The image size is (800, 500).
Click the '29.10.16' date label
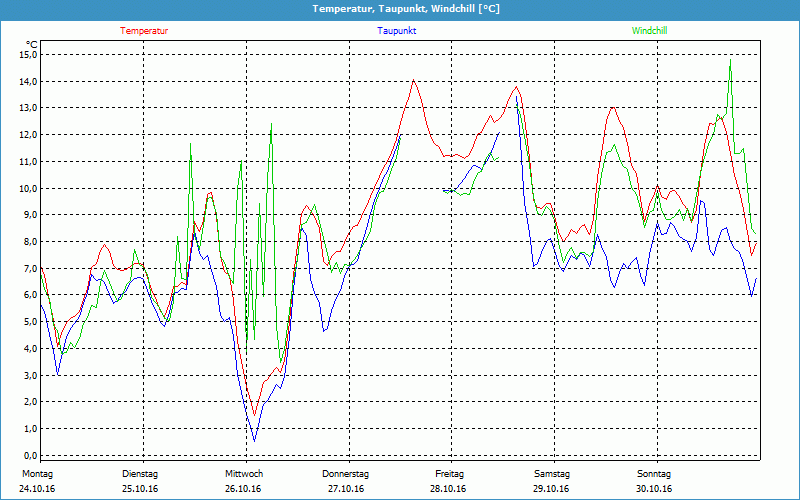pos(551,489)
